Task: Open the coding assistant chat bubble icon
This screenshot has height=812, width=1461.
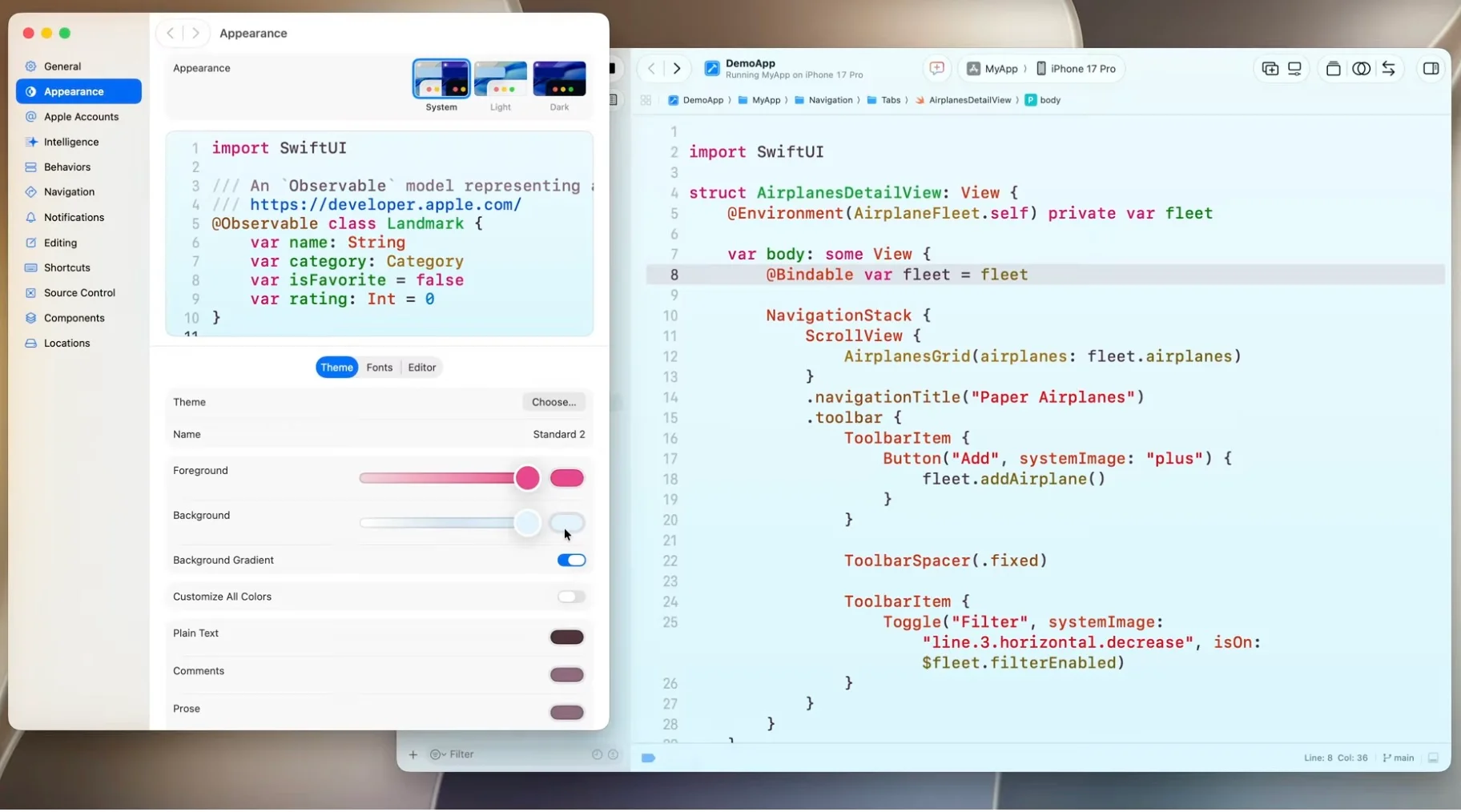Action: (936, 69)
